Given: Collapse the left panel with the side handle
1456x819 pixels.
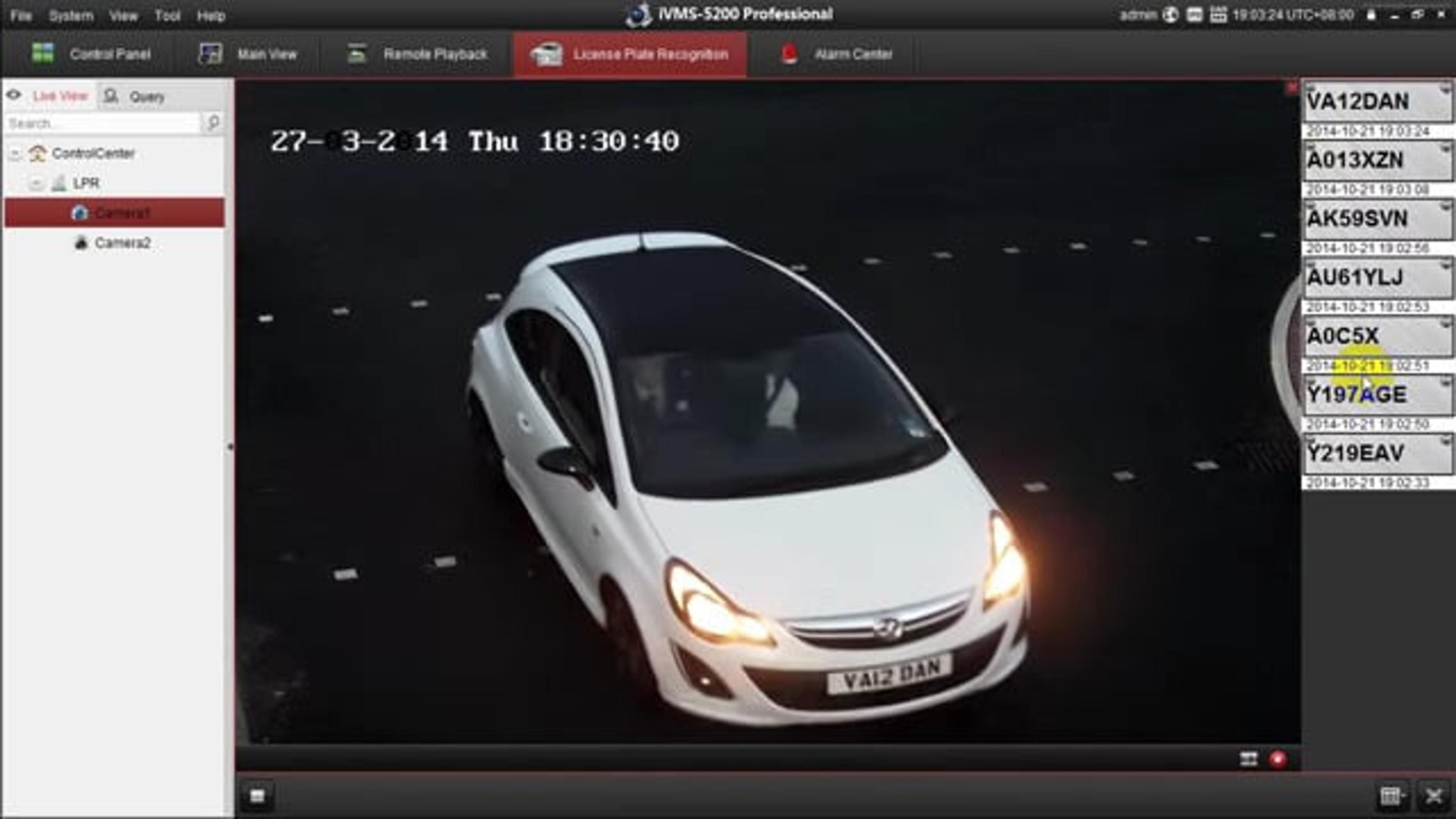Looking at the screenshot, I should pos(230,447).
